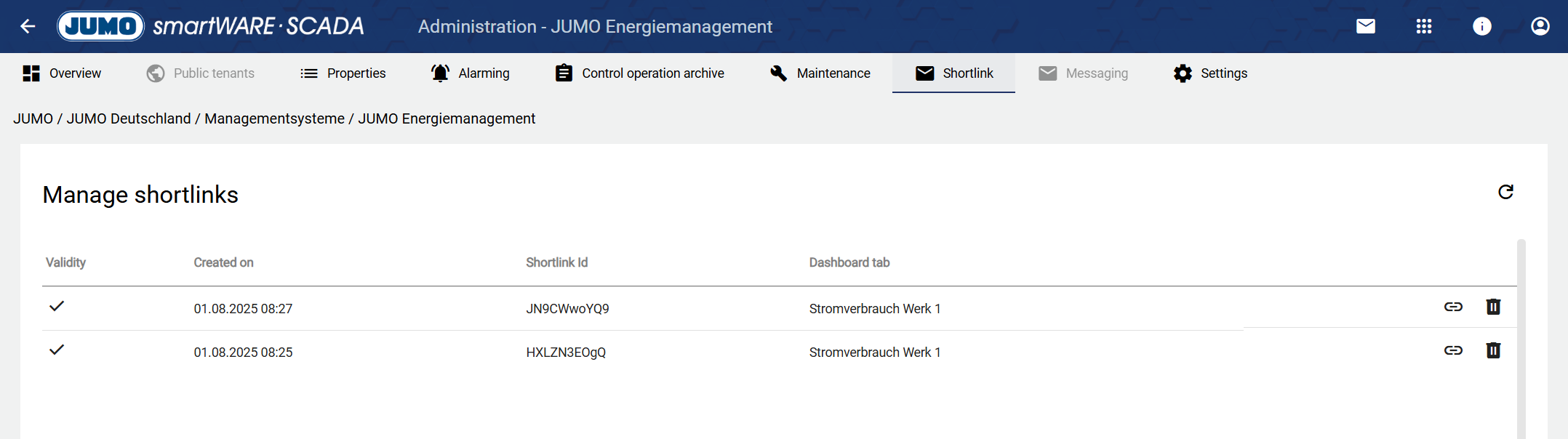Delete shortlink HXLZN3EOgQ
Viewport: 1568px width, 439px height.
pos(1492,351)
